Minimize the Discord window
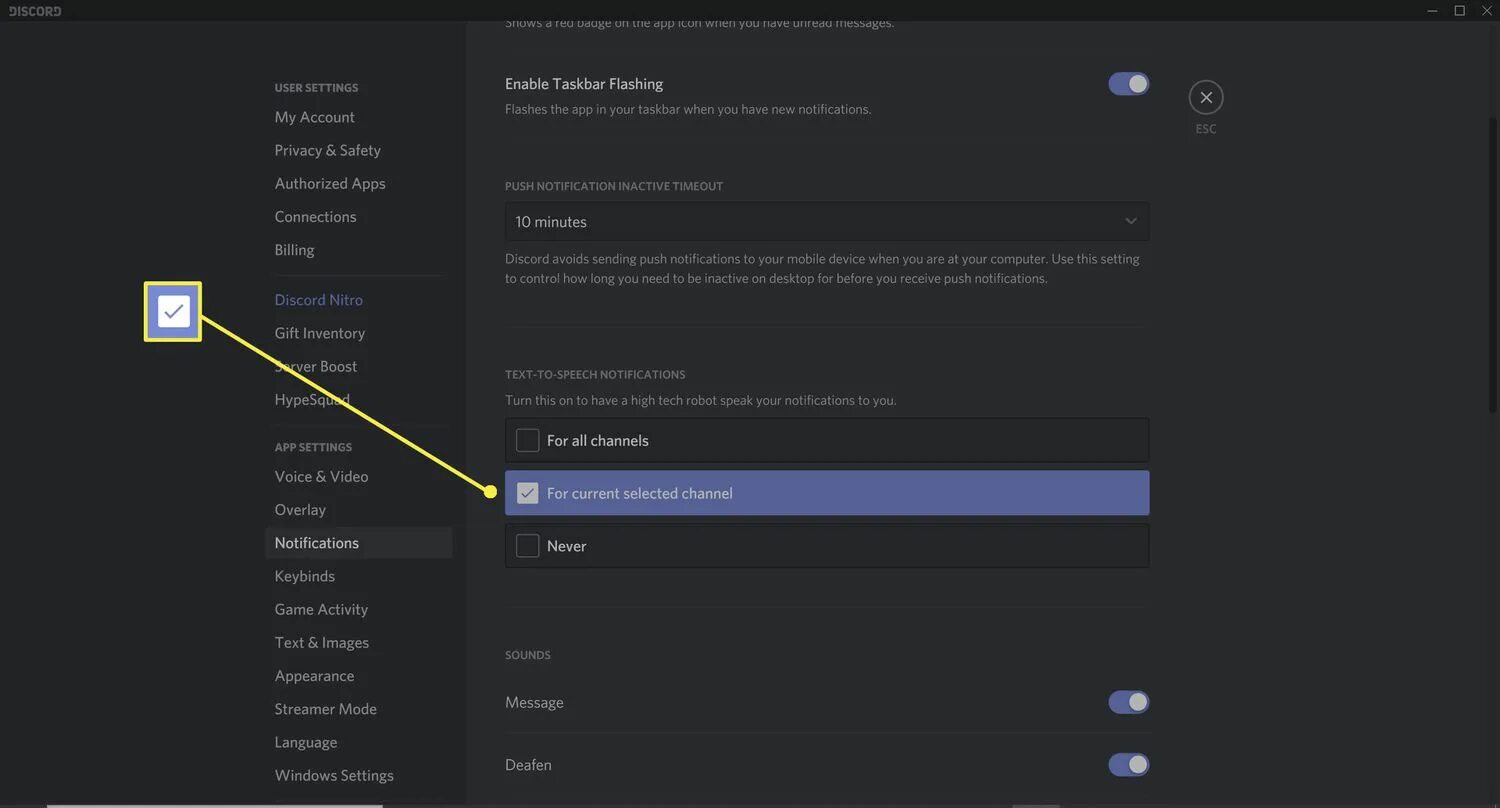1500x808 pixels. [x=1434, y=10]
